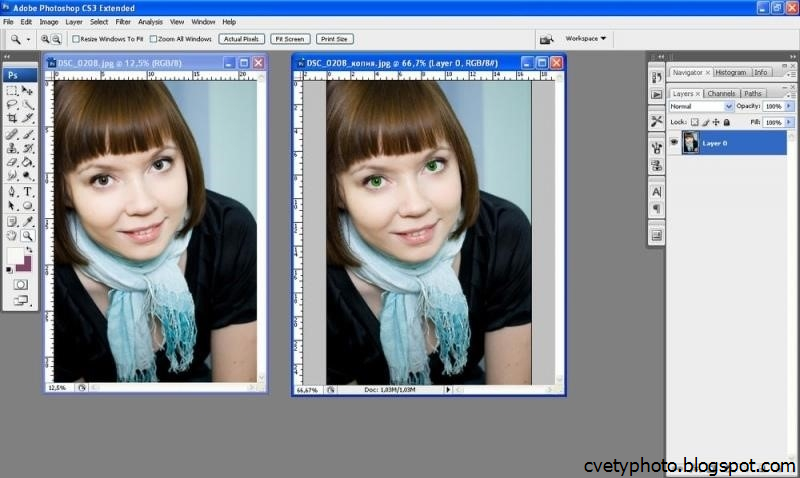
Task: Open the Select menu
Action: 98,22
